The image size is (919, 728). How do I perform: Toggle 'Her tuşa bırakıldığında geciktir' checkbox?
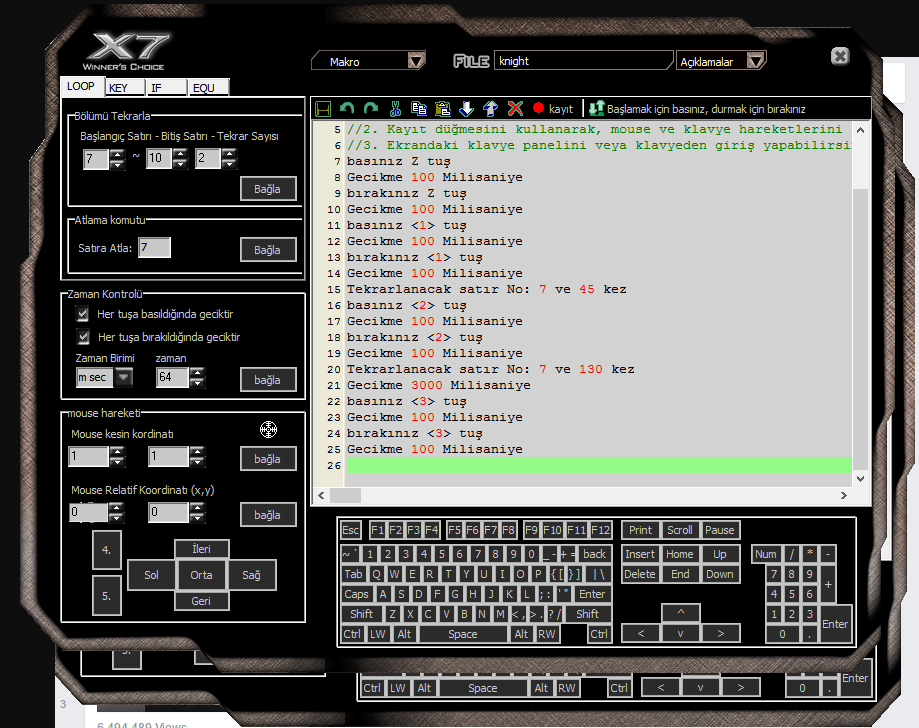point(83,337)
